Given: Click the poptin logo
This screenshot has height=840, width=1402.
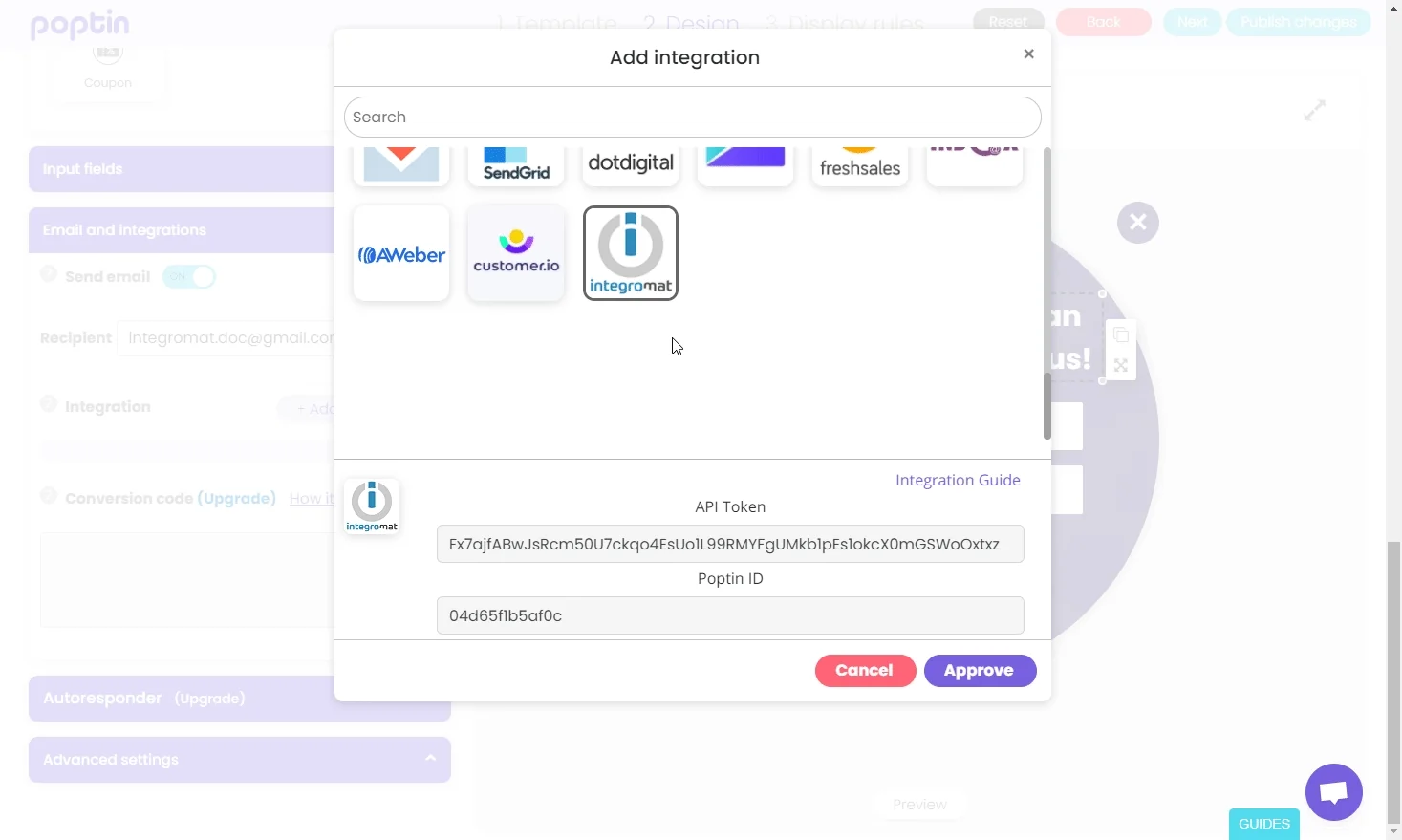Looking at the screenshot, I should click(x=80, y=24).
